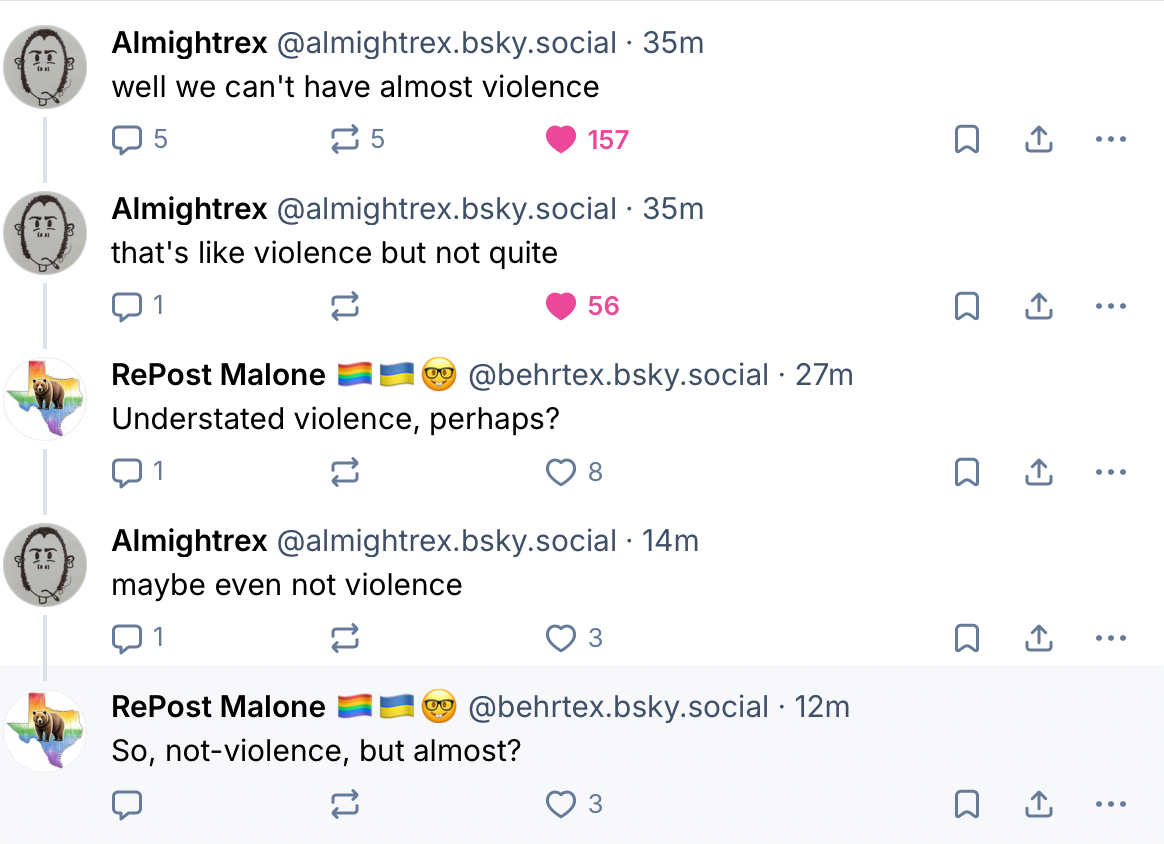Open more options for "So, not-violence, but almost?"
This screenshot has width=1164, height=844.
click(1110, 803)
